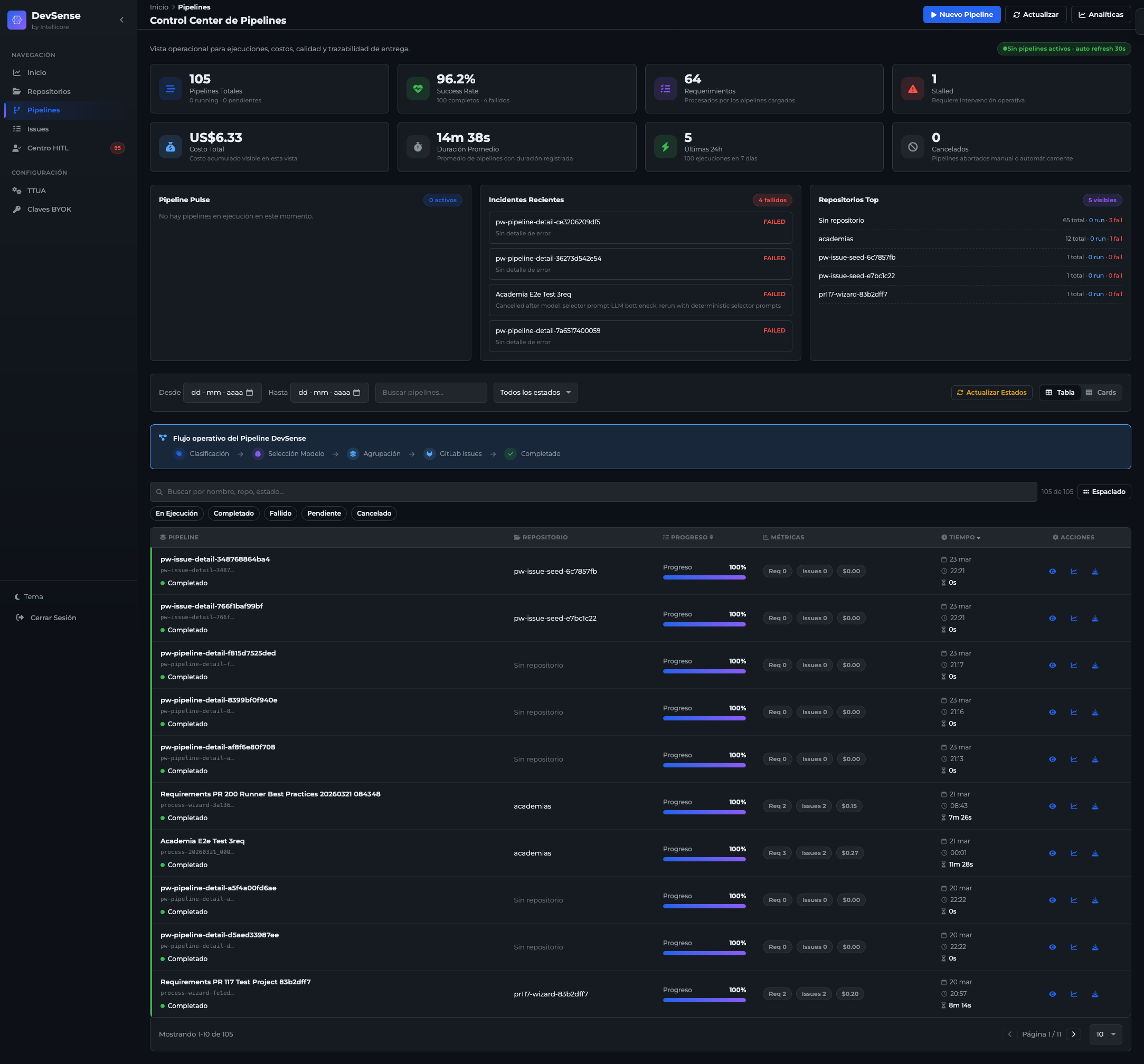Toggle the Fallido filter chip
This screenshot has height=1064, width=1144.
coord(280,514)
